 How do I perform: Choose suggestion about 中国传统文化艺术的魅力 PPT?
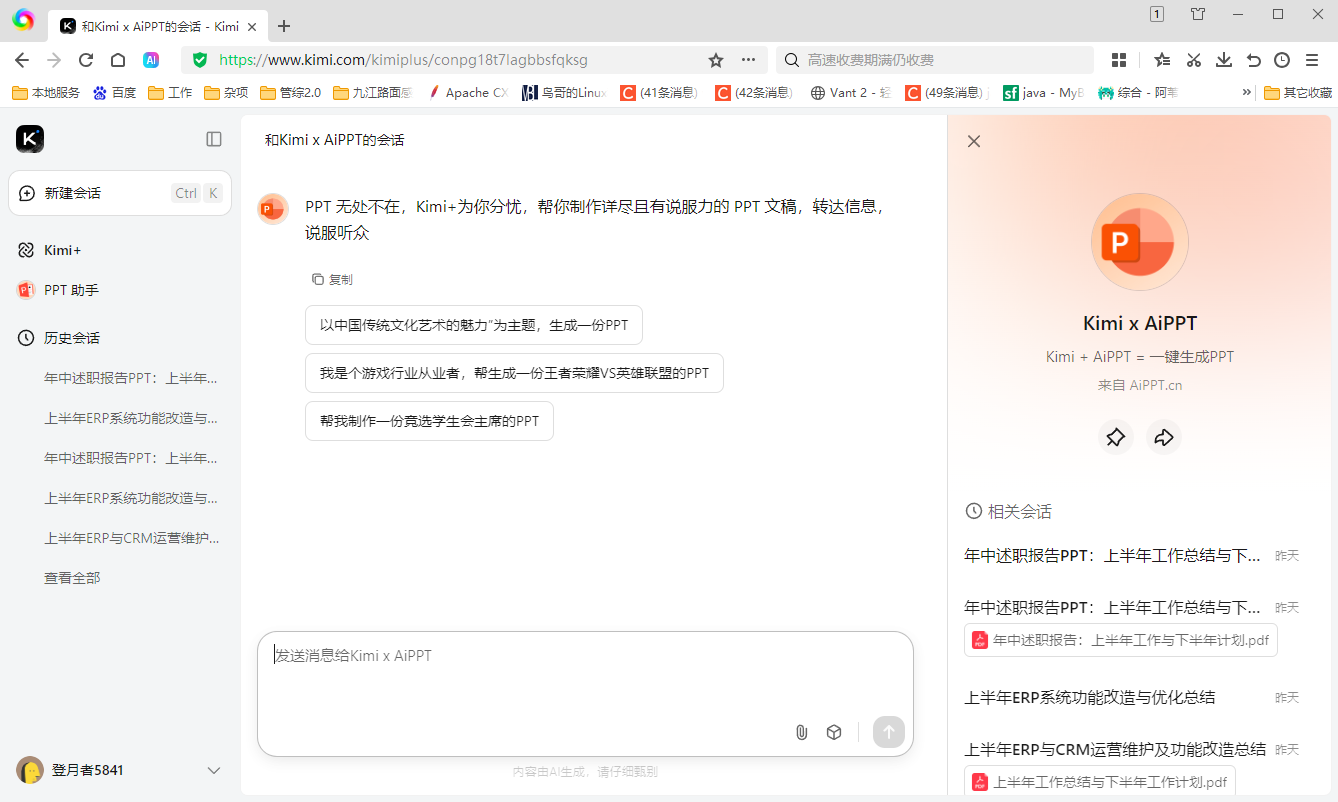474,325
